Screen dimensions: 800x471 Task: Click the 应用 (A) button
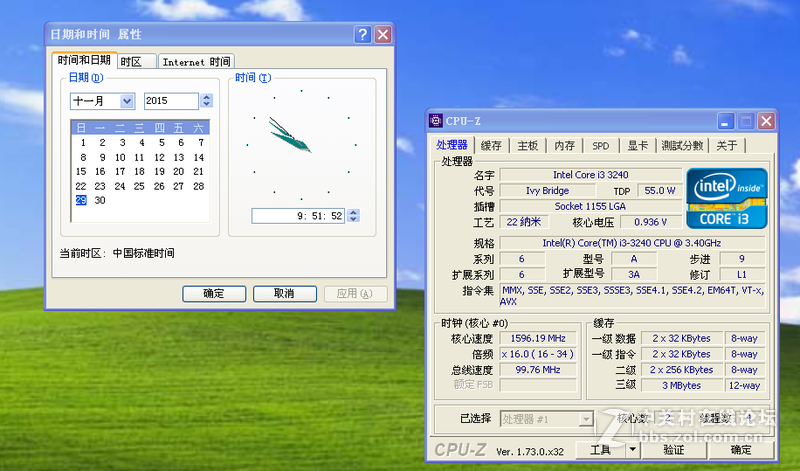(x=355, y=293)
